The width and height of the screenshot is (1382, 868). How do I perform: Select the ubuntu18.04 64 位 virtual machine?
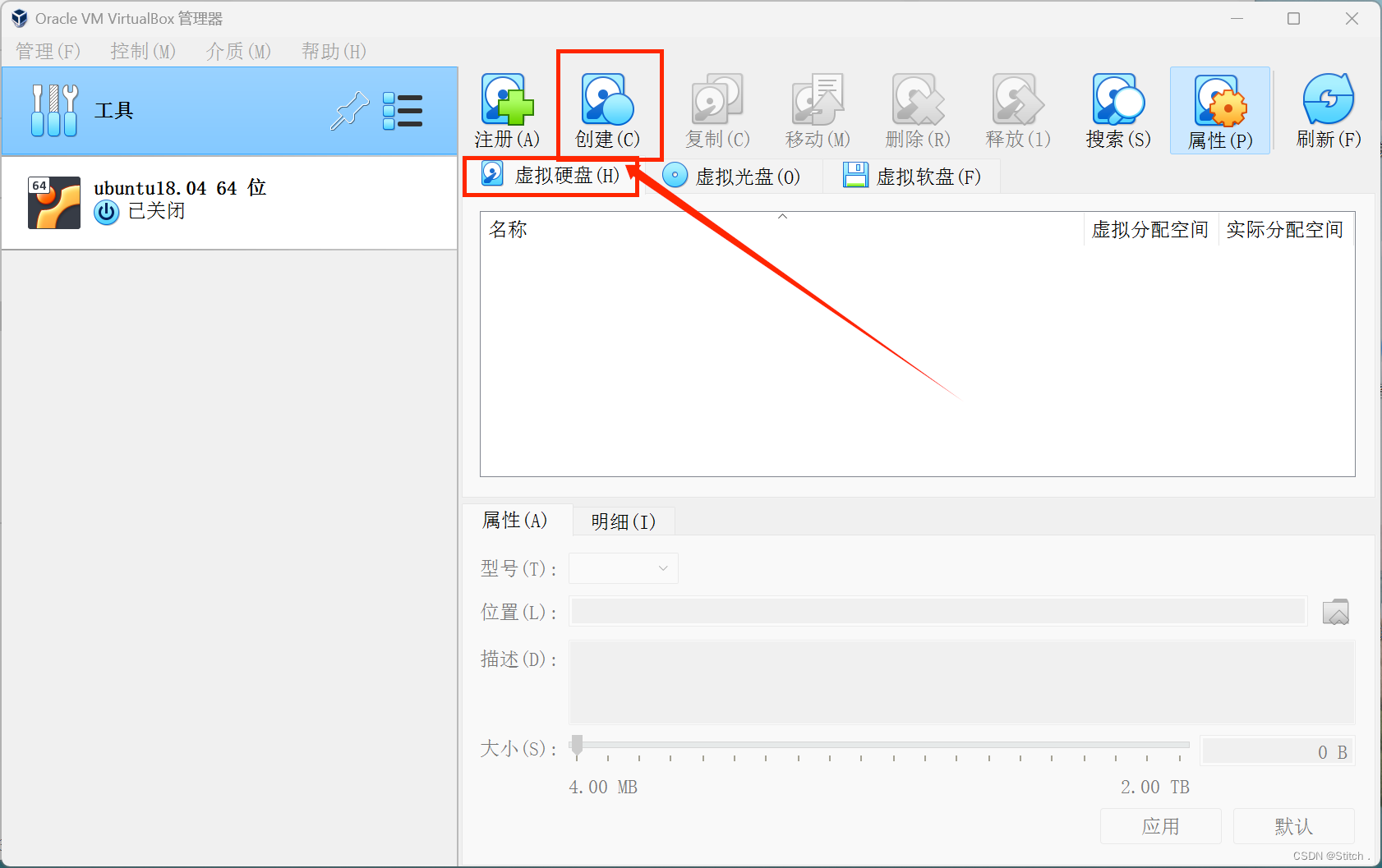(229, 202)
